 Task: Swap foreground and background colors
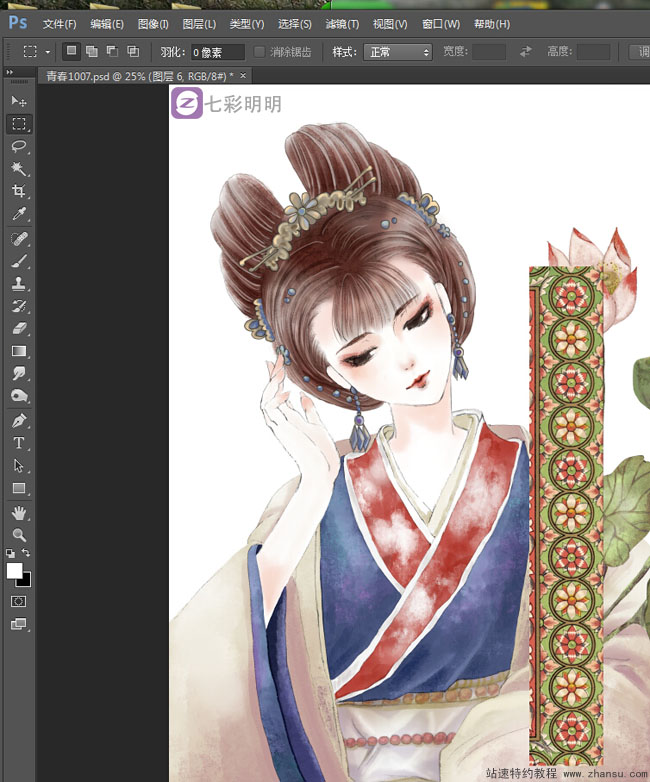tap(26, 553)
